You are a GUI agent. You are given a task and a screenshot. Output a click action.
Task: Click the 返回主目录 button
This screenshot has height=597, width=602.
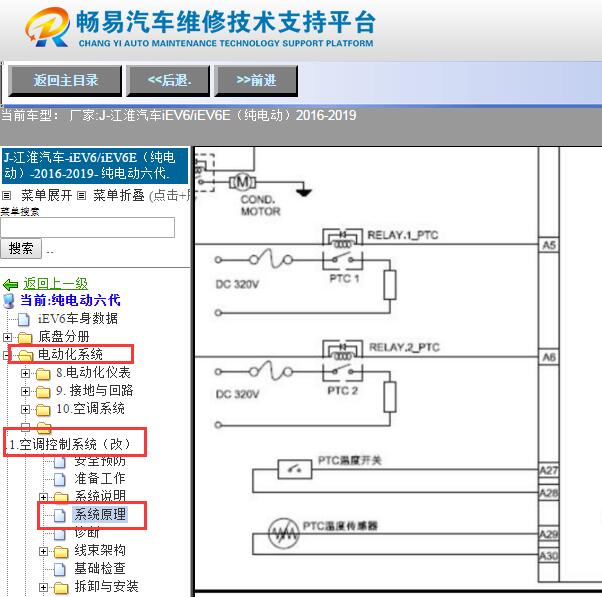(65, 81)
